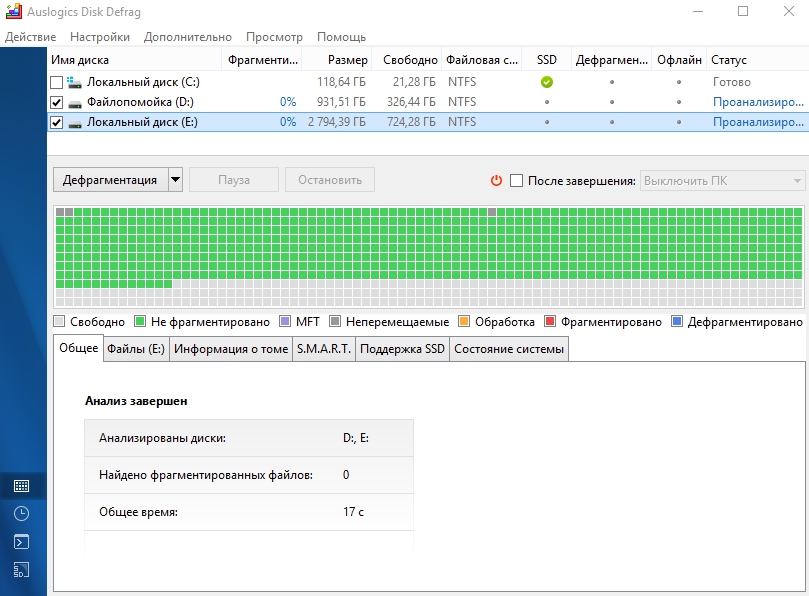The image size is (809, 596).
Task: Open the Настройки menu
Action: point(100,37)
